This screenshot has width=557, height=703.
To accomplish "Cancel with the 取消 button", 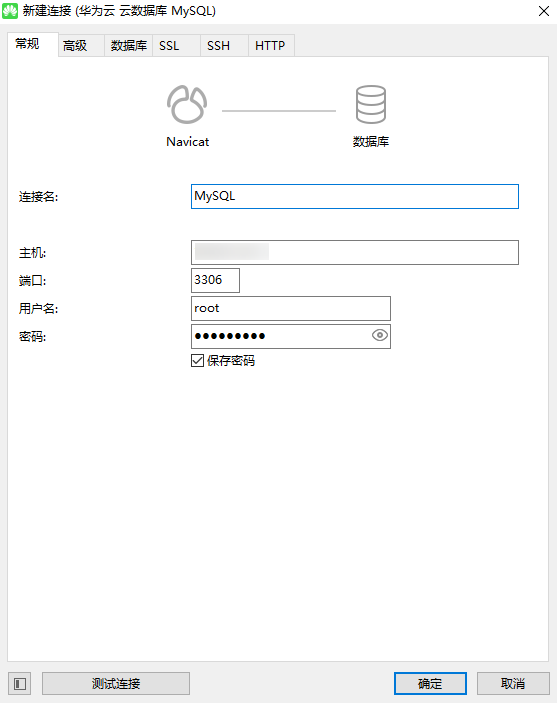I will click(513, 683).
